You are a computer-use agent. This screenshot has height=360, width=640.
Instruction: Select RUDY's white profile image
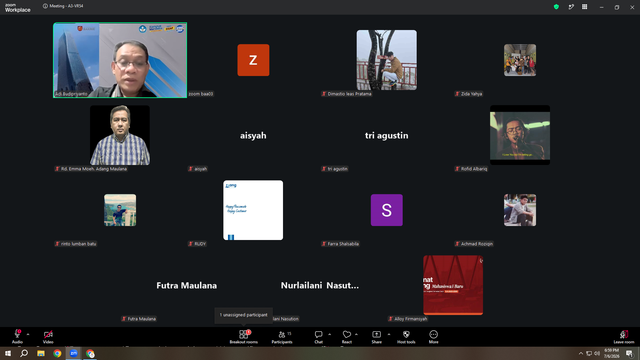[253, 210]
